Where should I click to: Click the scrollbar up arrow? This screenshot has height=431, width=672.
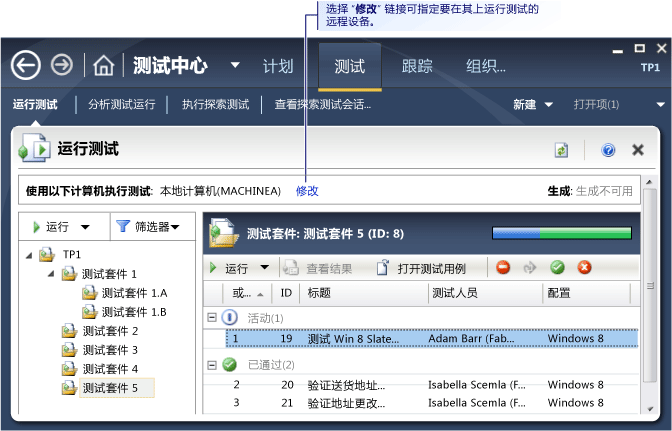coord(650,183)
